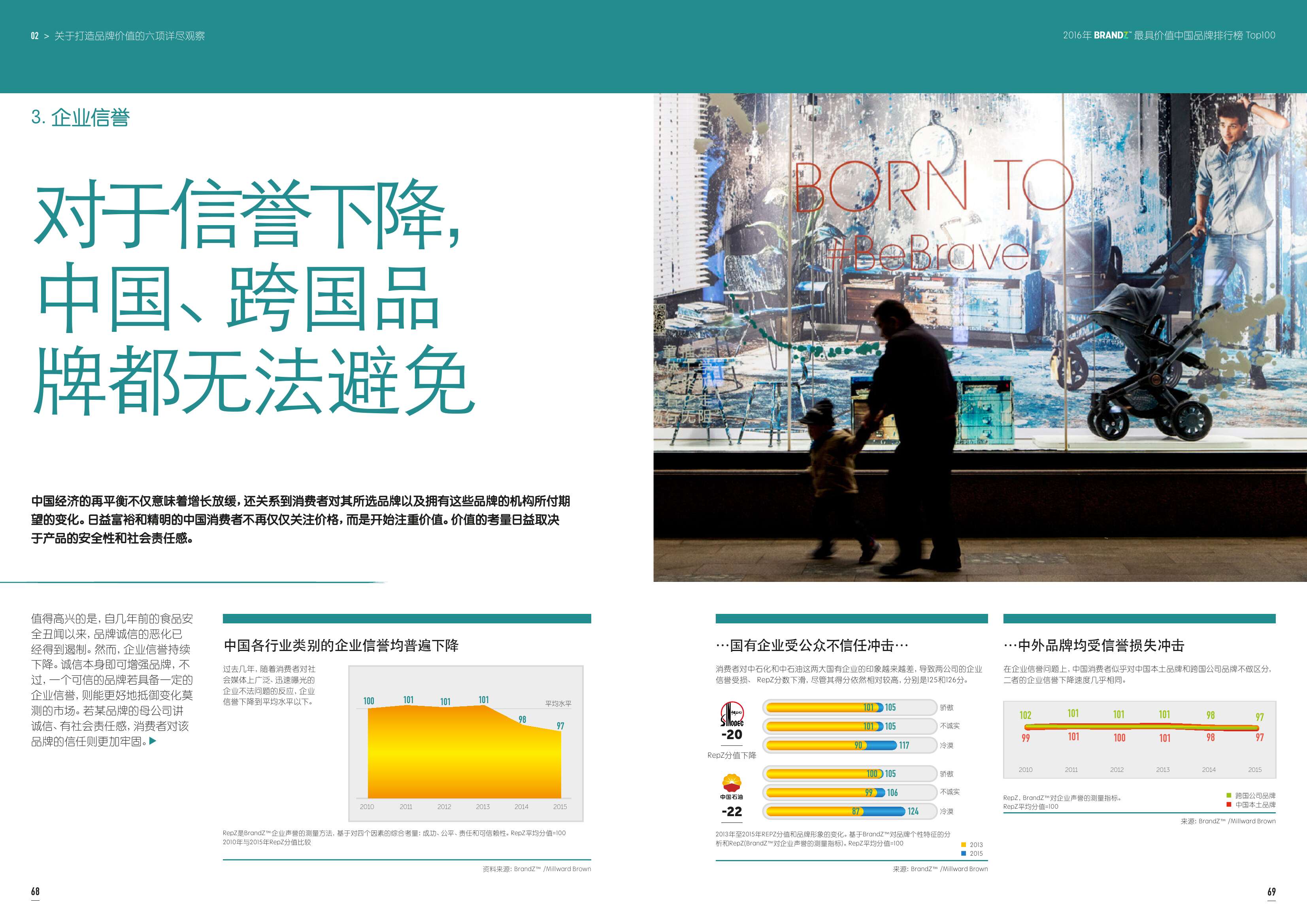Click the page number 68
This screenshot has width=1307, height=924.
coord(35,892)
